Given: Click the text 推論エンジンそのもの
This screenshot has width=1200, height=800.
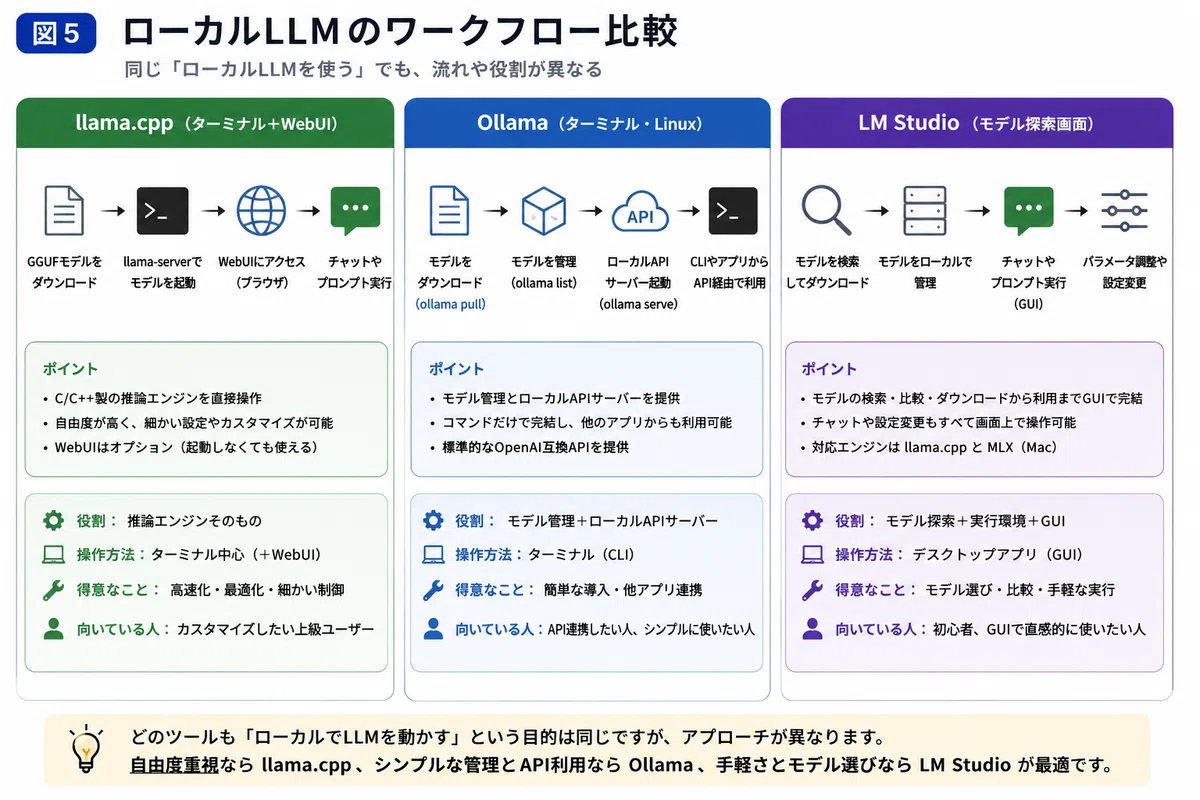Looking at the screenshot, I should click(x=194, y=521).
